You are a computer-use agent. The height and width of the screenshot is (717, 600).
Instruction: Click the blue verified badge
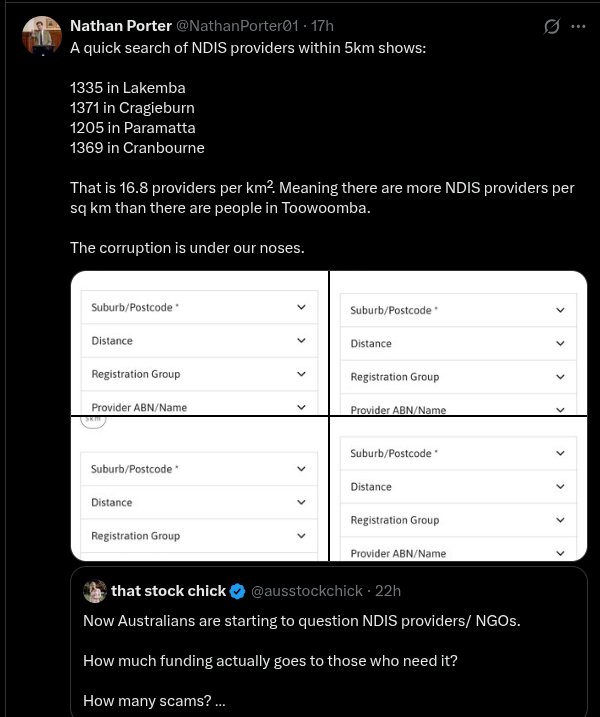pyautogui.click(x=237, y=591)
